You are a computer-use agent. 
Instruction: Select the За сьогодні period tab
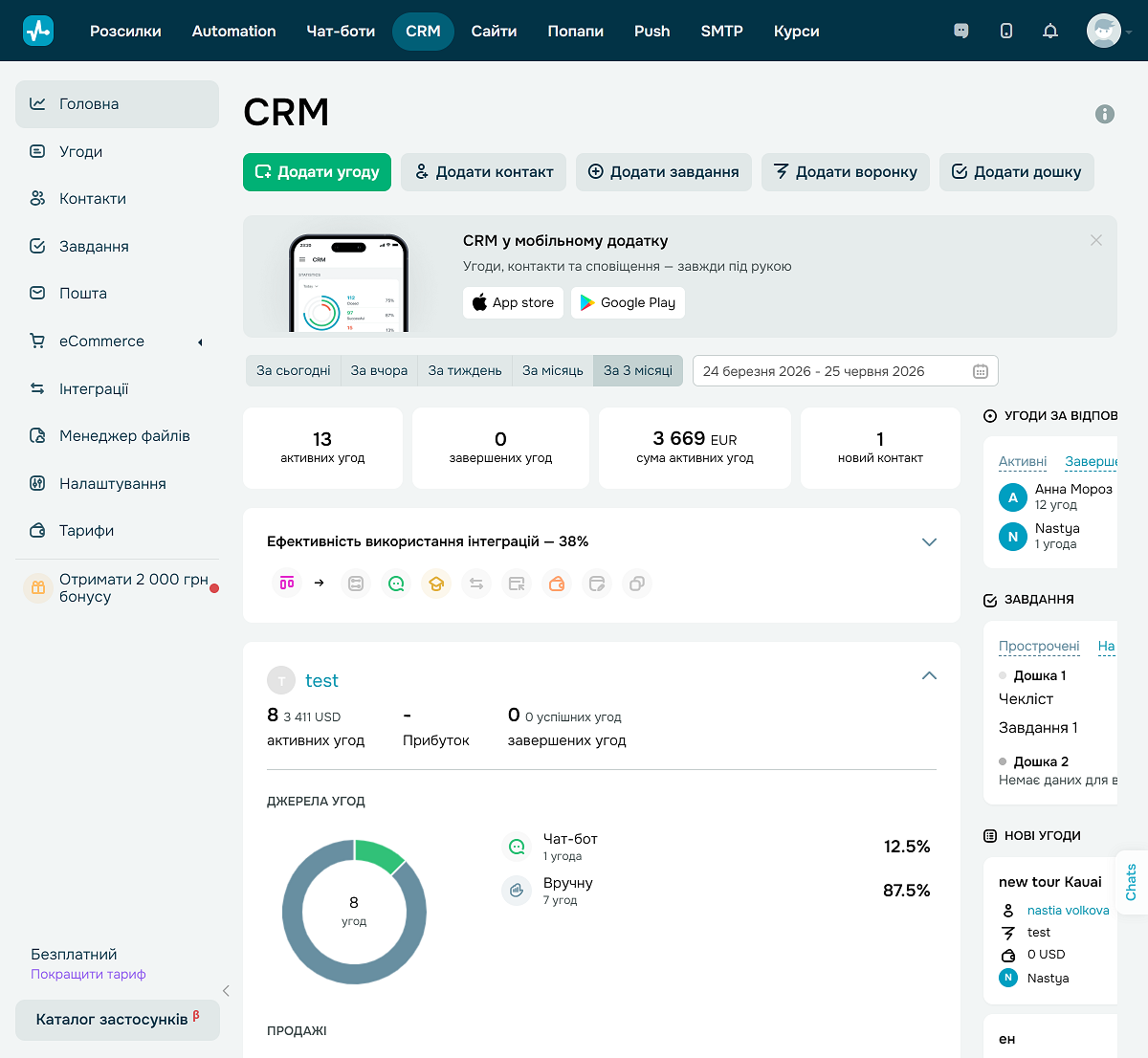(x=294, y=370)
